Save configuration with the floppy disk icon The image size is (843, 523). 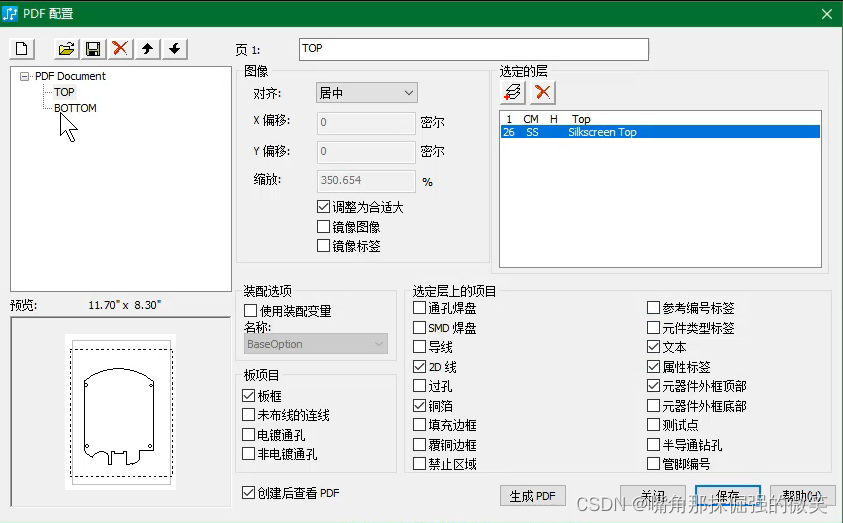click(93, 48)
